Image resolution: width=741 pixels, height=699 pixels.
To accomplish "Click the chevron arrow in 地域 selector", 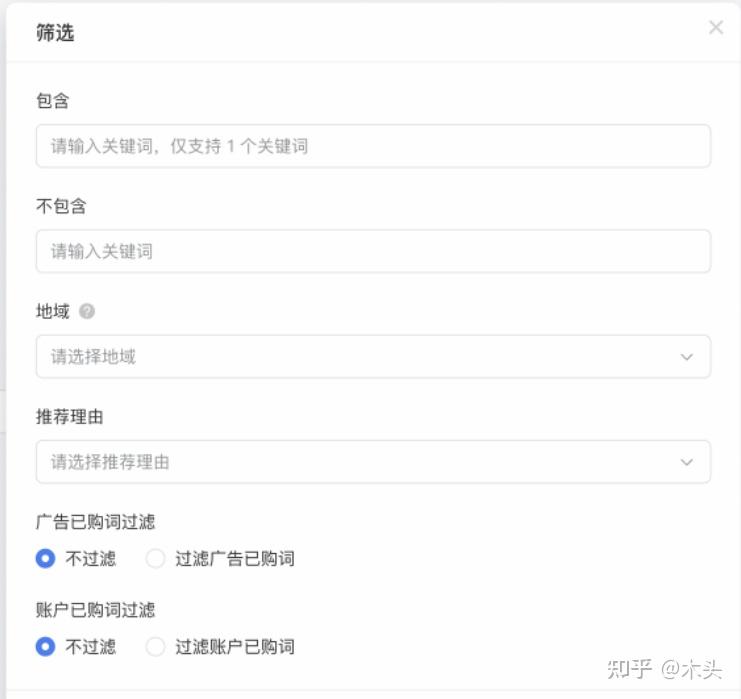I will (x=687, y=357).
